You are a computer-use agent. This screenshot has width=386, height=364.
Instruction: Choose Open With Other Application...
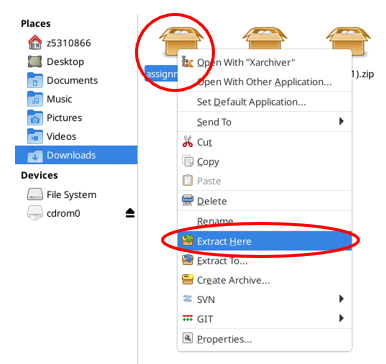pyautogui.click(x=265, y=82)
